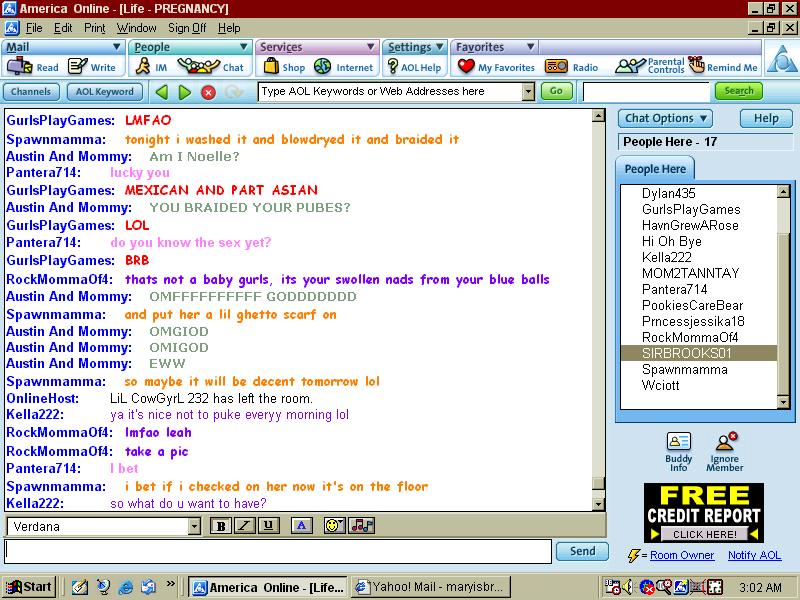Open the Room Owner link

[682, 555]
